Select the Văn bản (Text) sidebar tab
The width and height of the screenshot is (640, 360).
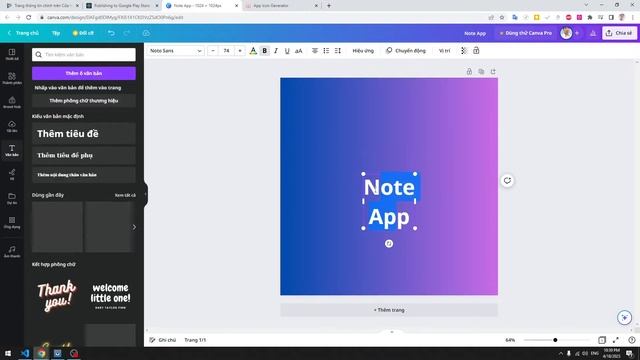pyautogui.click(x=12, y=151)
